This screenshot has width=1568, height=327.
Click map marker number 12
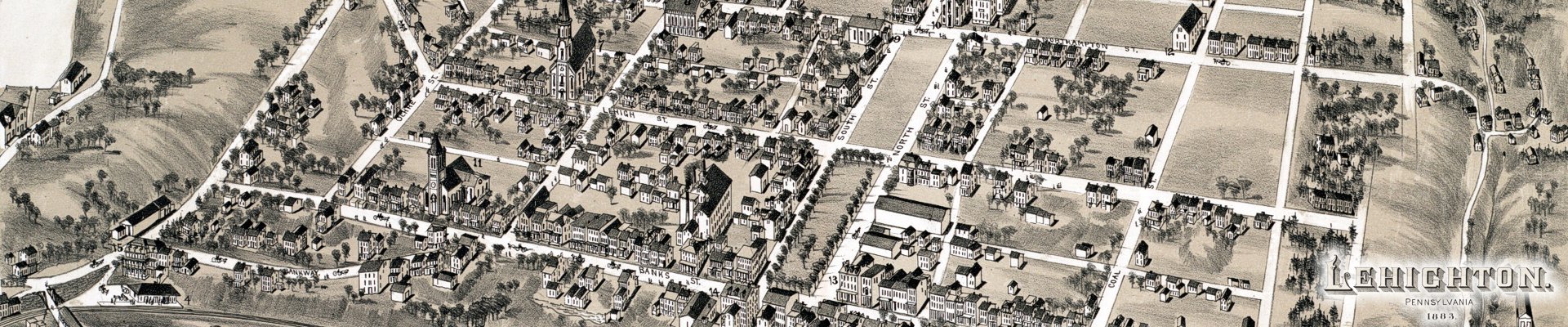coord(1169,52)
